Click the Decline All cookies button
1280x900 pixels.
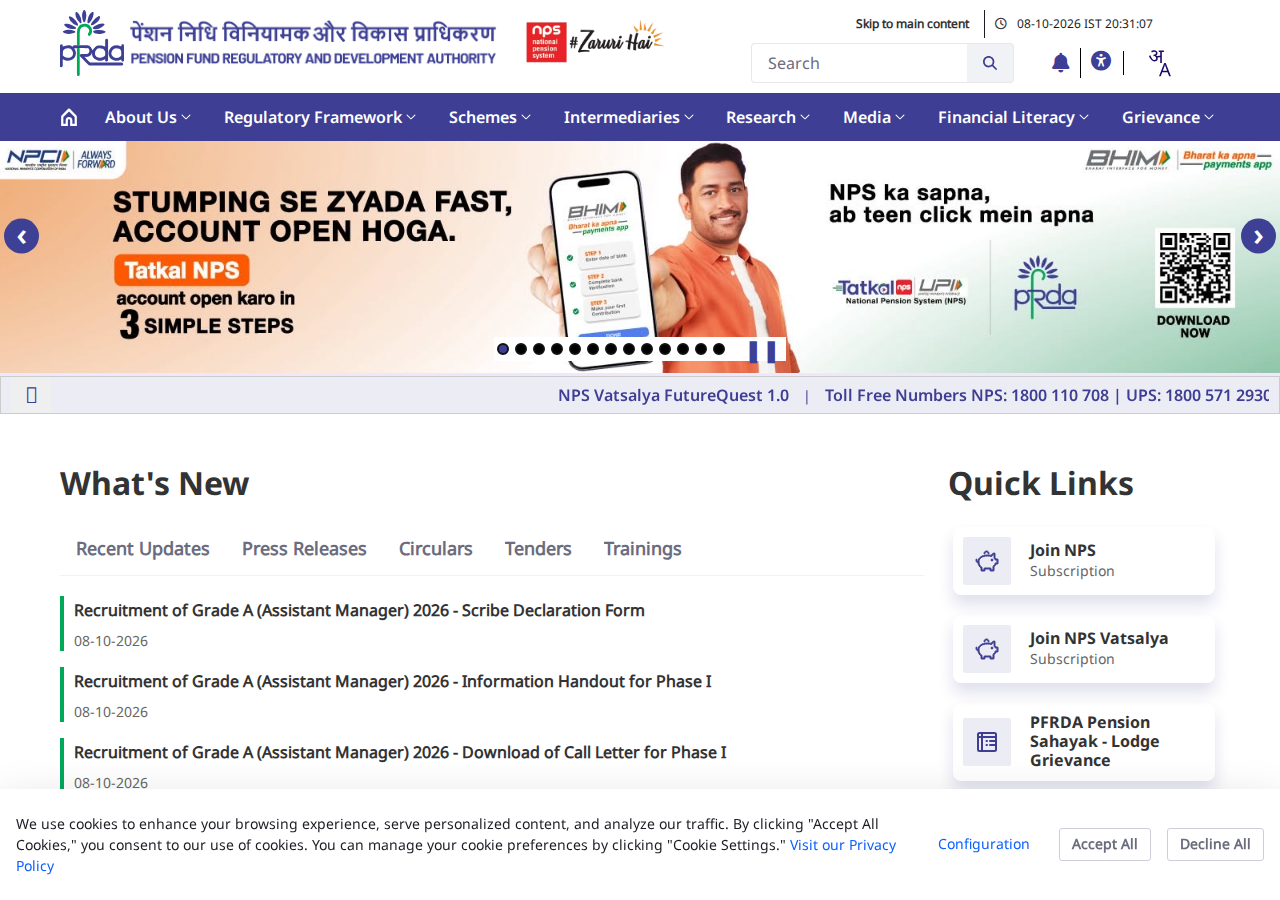[1215, 844]
